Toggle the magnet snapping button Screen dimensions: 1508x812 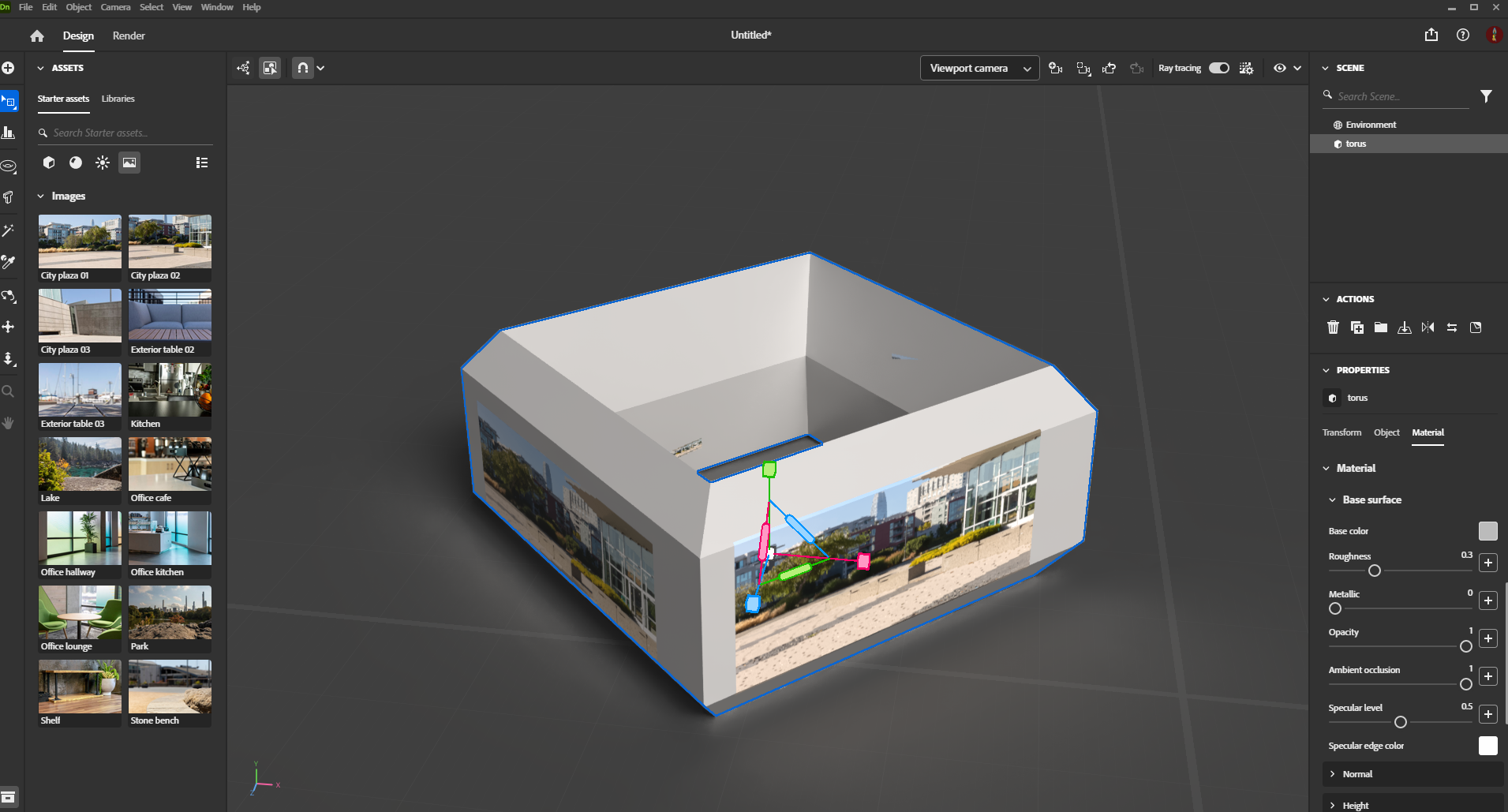click(x=303, y=68)
